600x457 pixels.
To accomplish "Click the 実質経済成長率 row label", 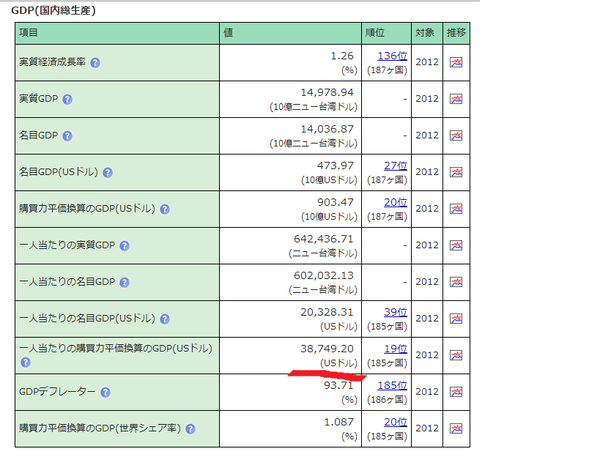I will (x=52, y=62).
